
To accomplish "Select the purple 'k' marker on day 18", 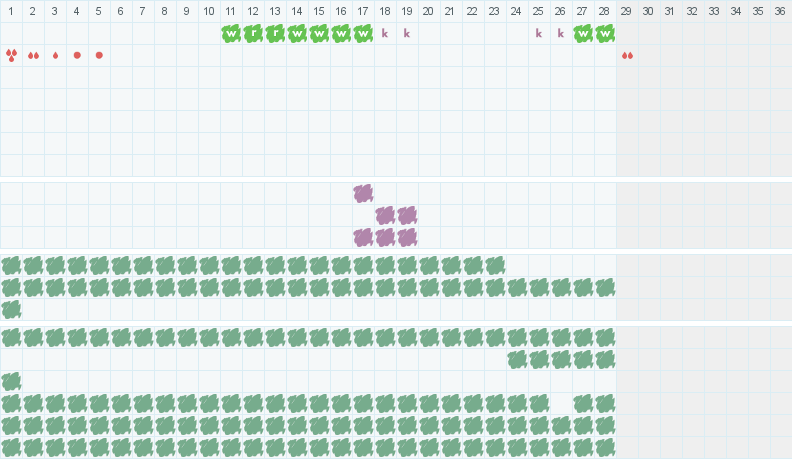I will click(385, 34).
